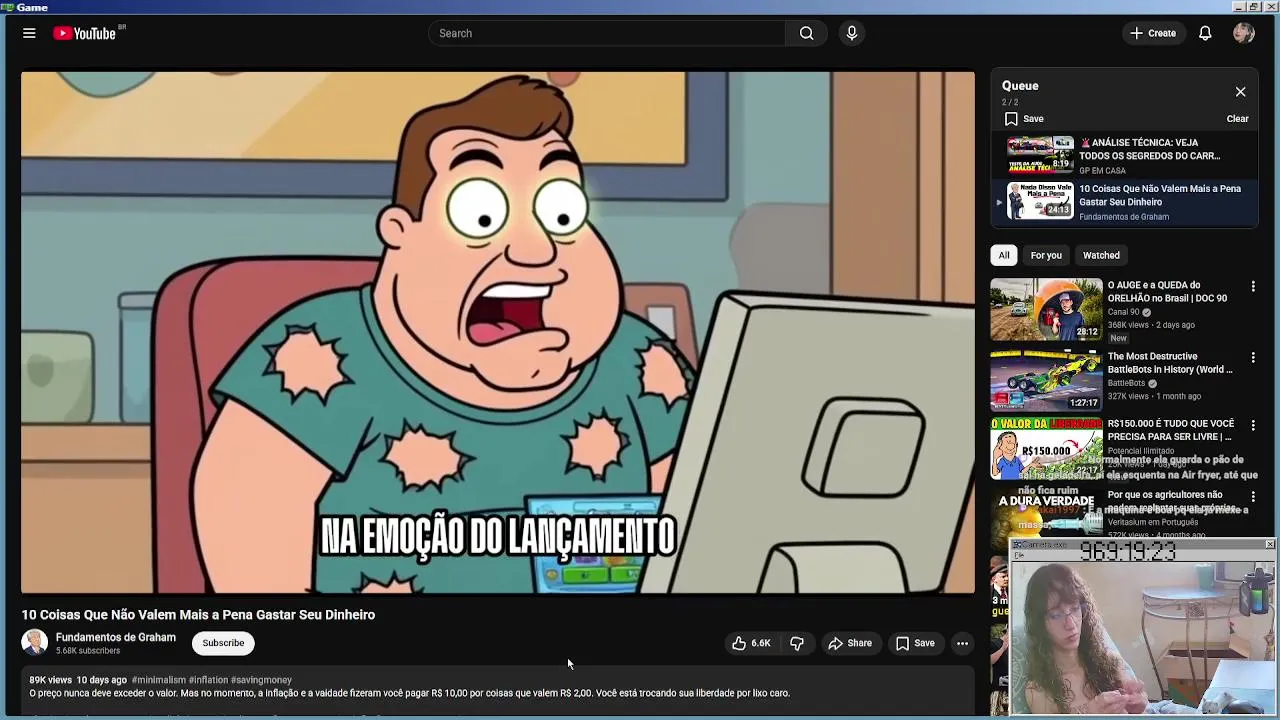Open Fundamentos de Graham channel name link

(116, 637)
